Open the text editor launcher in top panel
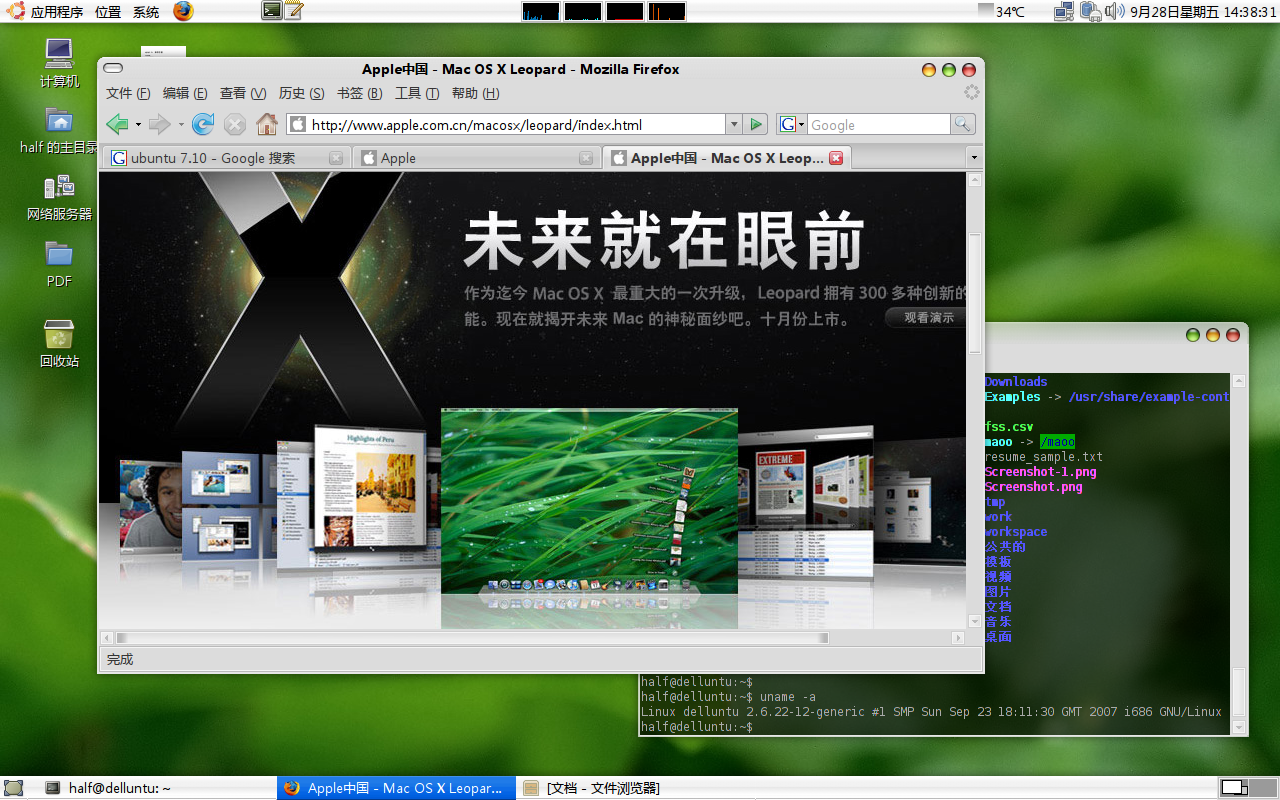1280x800 pixels. coord(293,11)
